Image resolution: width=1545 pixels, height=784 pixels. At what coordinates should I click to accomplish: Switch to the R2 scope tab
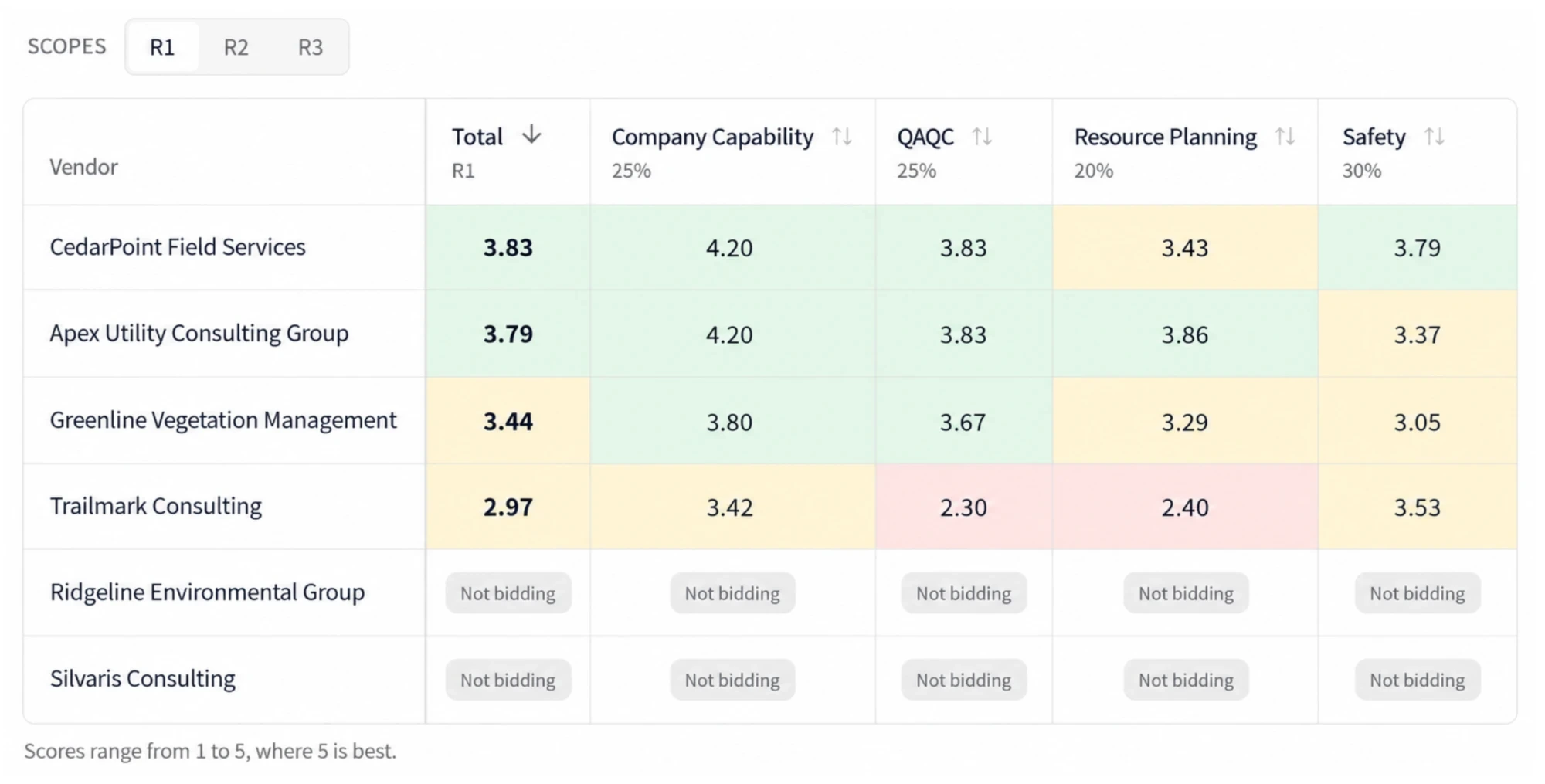(236, 47)
